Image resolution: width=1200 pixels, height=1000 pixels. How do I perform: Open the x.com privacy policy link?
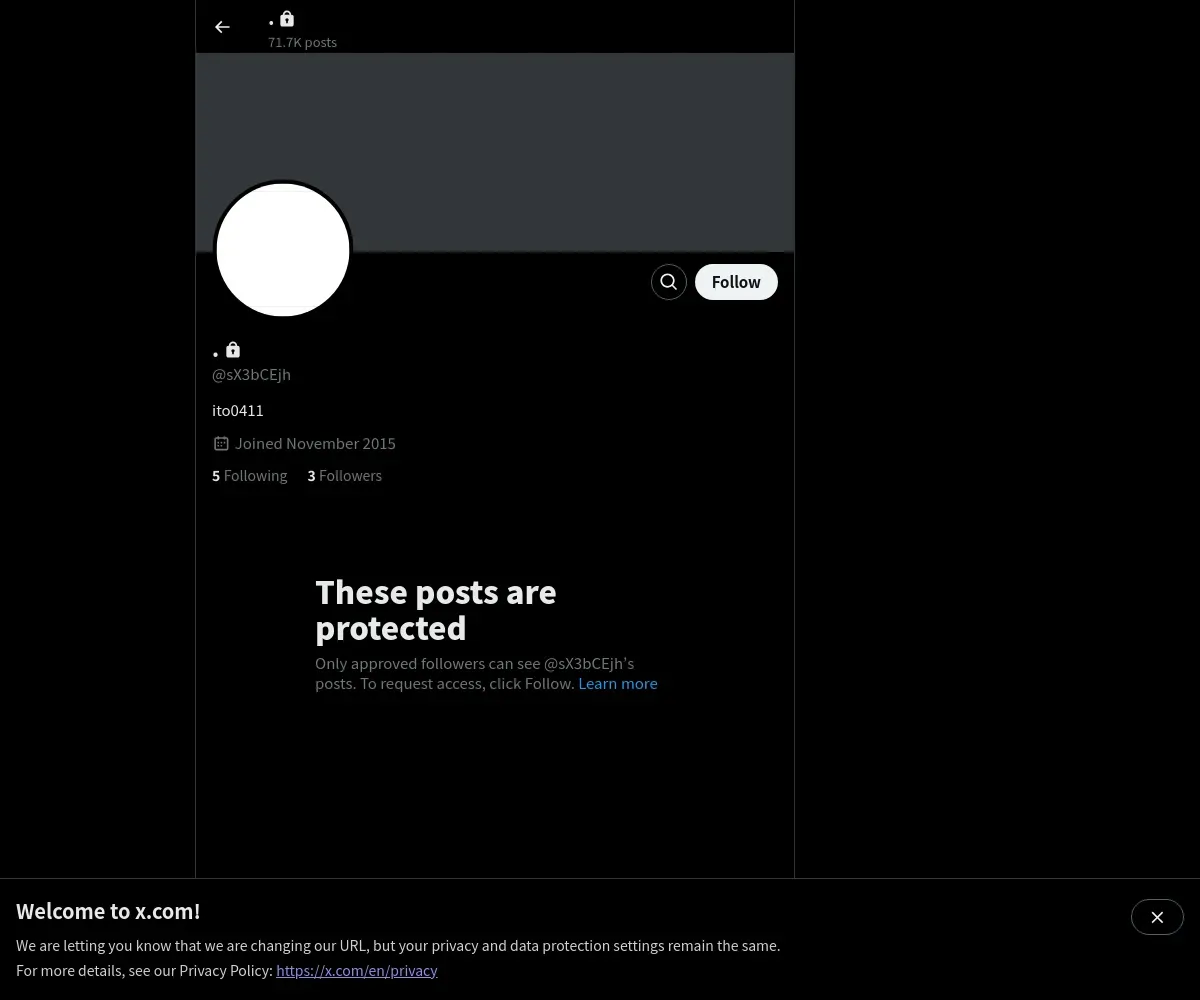pos(357,970)
